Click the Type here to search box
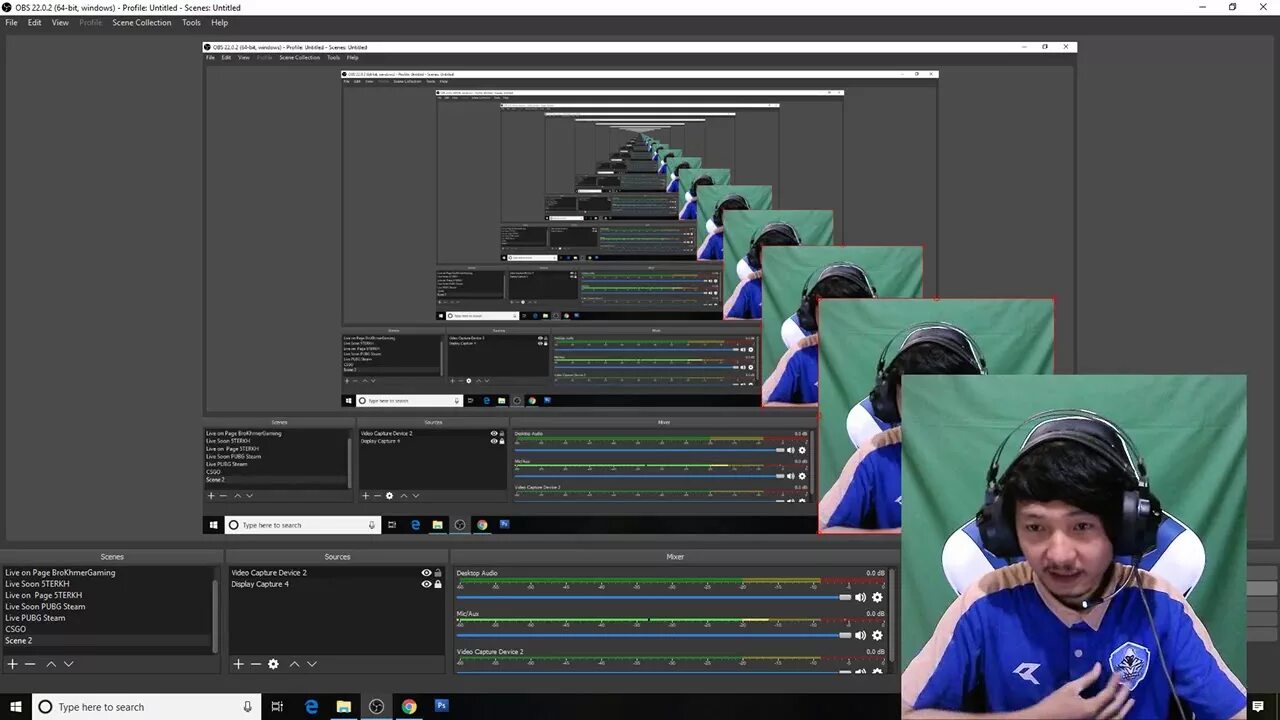 pyautogui.click(x=147, y=707)
